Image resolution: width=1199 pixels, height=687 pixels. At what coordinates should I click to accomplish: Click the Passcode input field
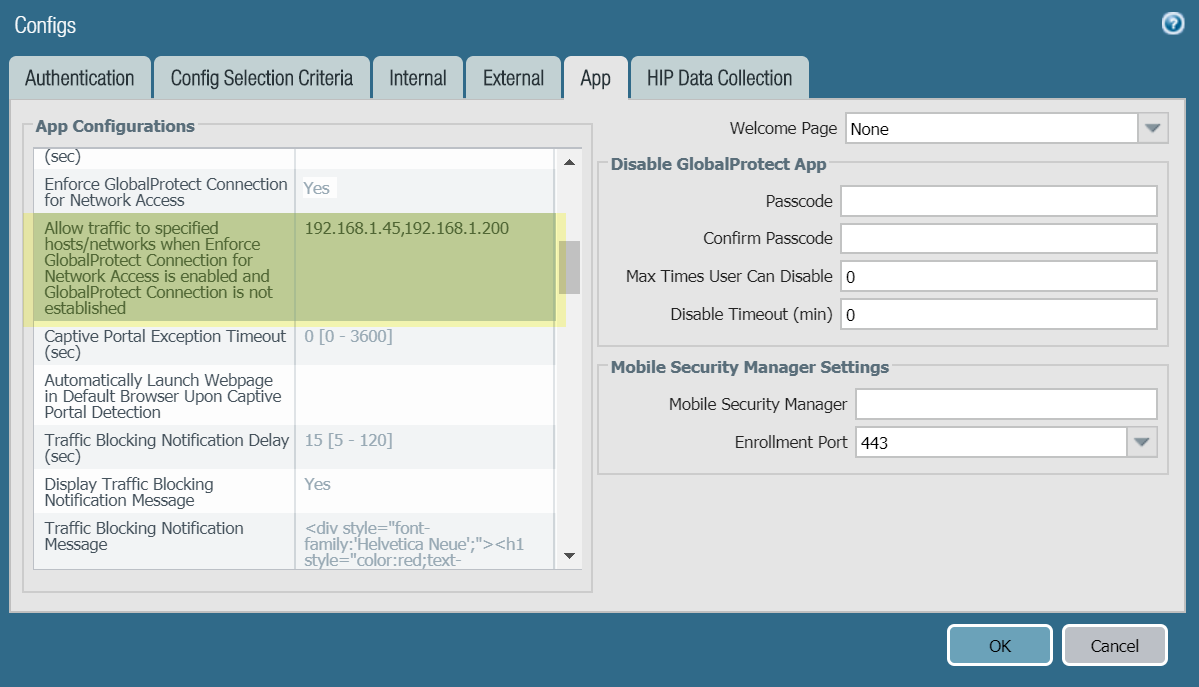pos(998,201)
